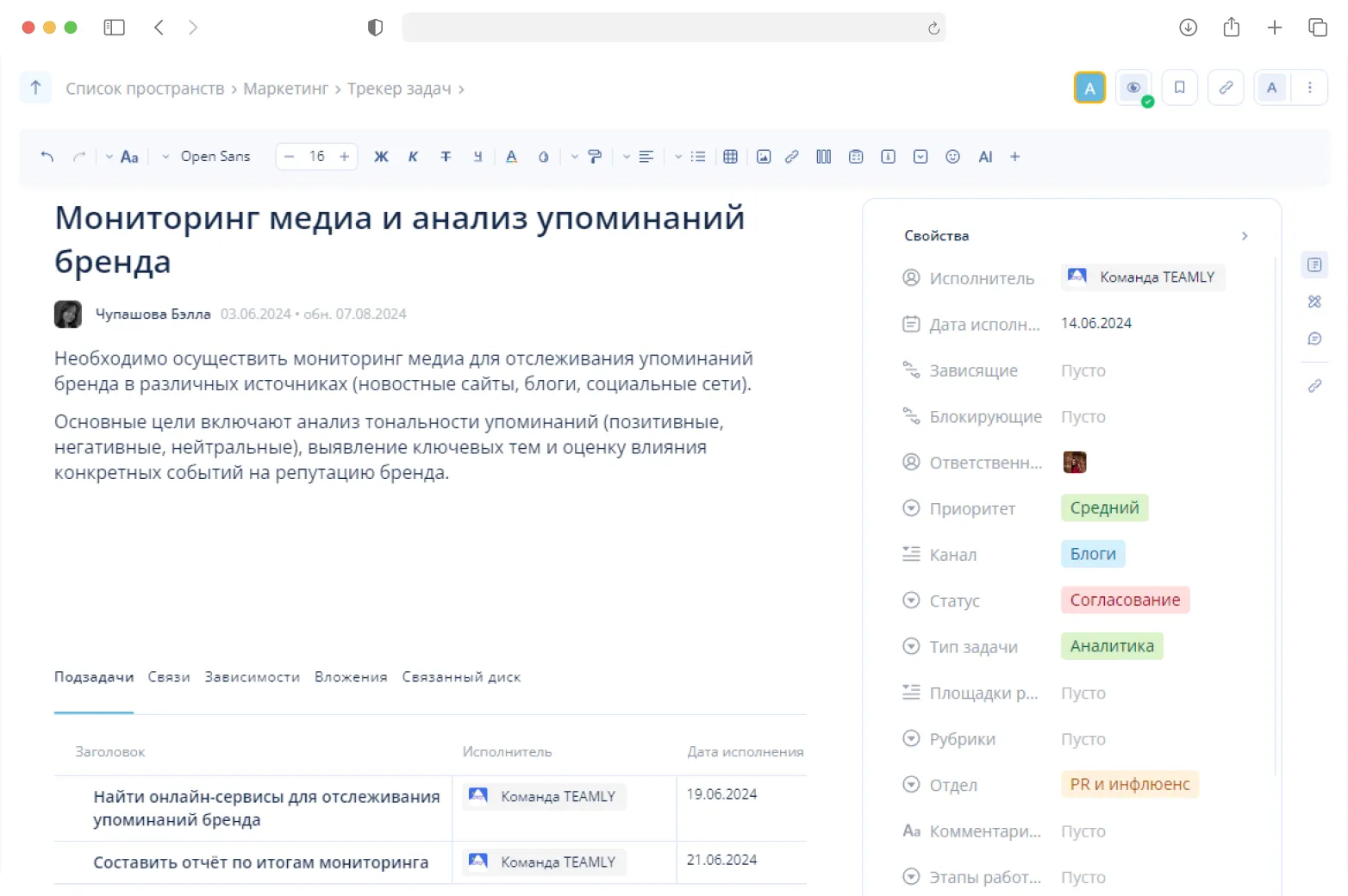This screenshot has width=1348, height=896.
Task: Toggle underline formatting (Ч)
Action: (x=477, y=157)
